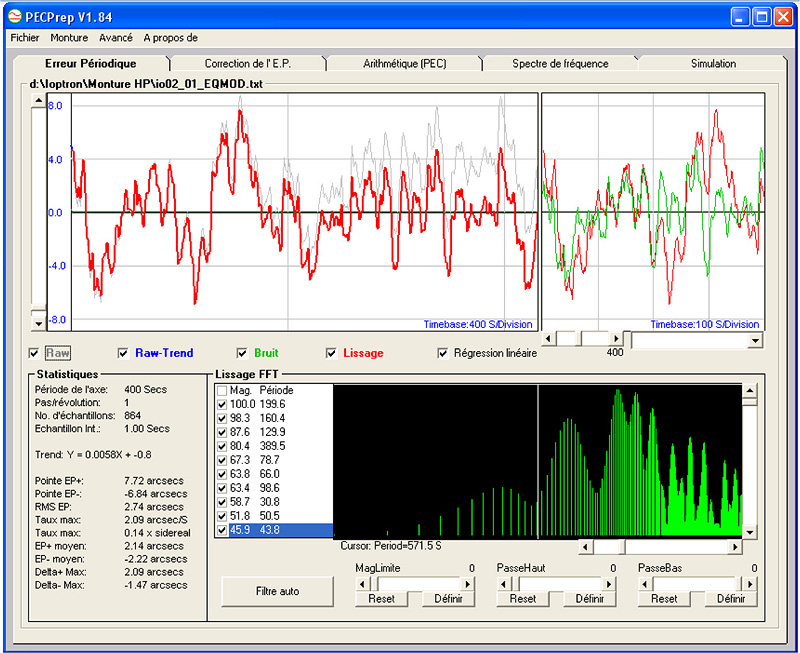Click the right scroll arrow under the FFT spectrum

tap(733, 547)
